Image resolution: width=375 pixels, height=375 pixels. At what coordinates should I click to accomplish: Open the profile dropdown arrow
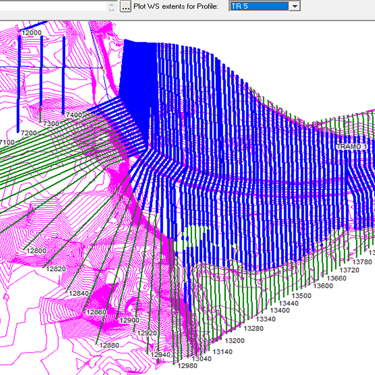tap(294, 6)
